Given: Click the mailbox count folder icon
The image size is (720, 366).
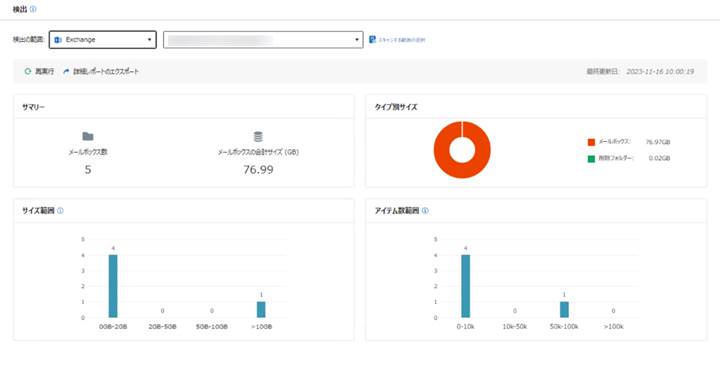Looking at the screenshot, I should [88, 136].
